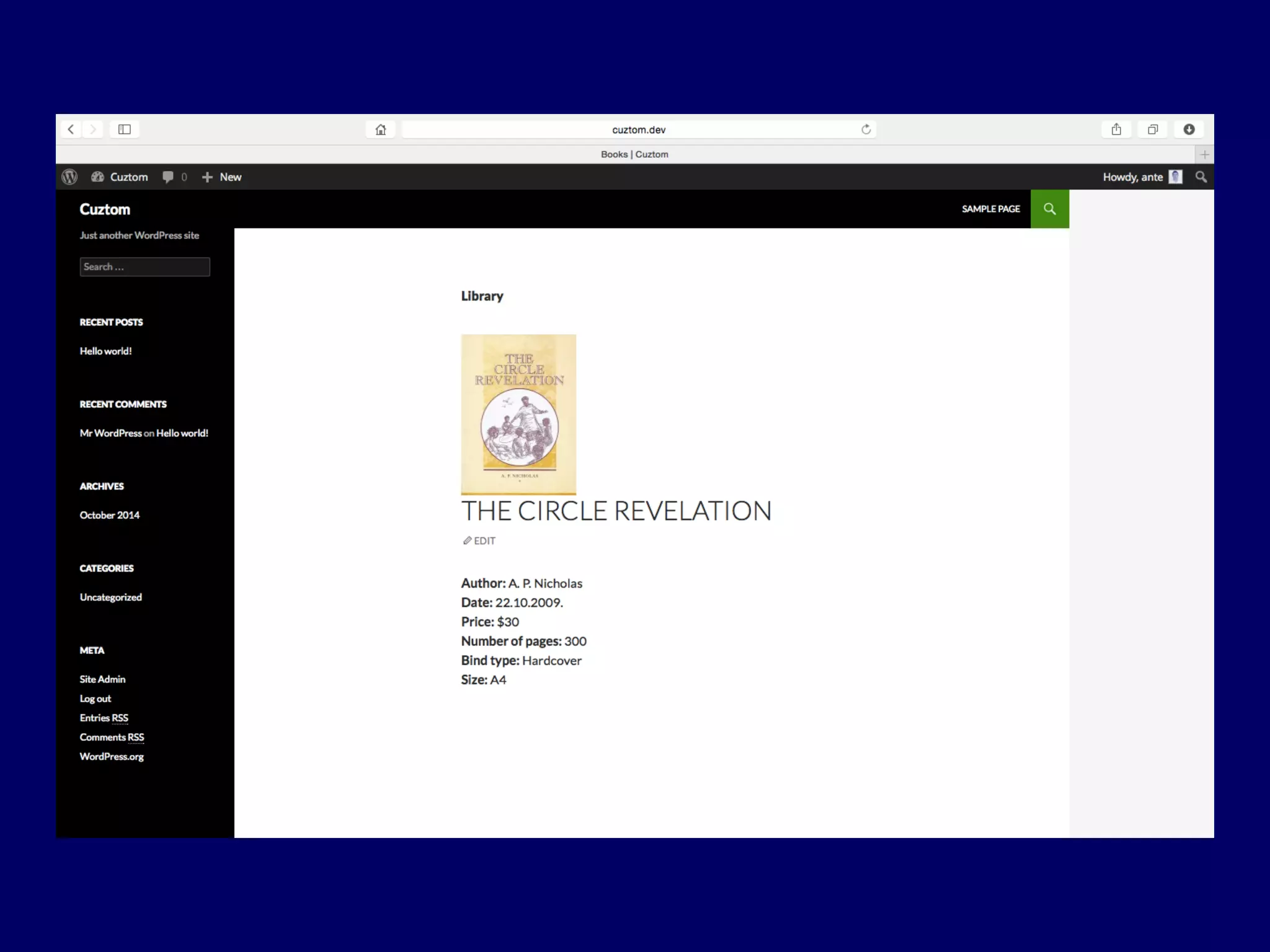
Task: Click the Safari back arrow button
Action: click(x=71, y=130)
